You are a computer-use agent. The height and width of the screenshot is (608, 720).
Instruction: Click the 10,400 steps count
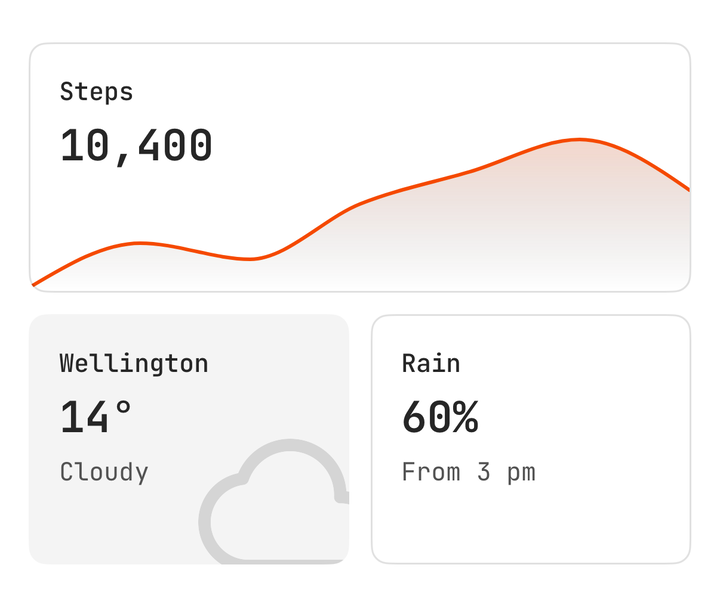click(136, 146)
